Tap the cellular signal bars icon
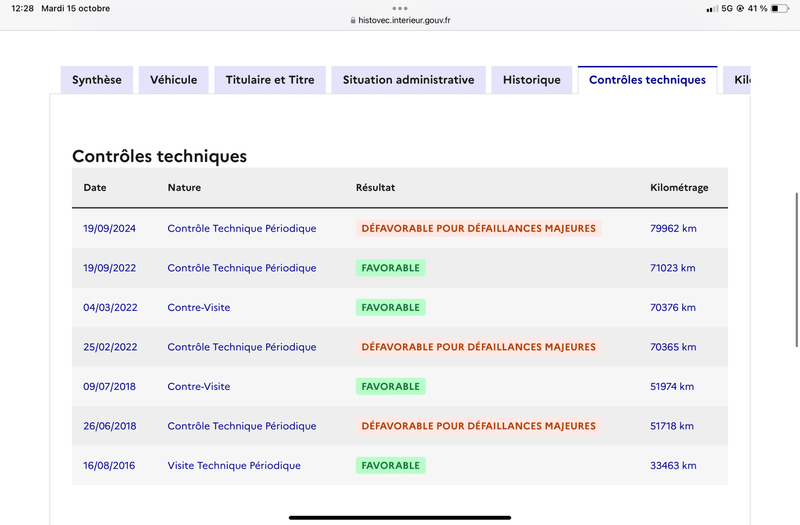The image size is (800, 525). 712,9
